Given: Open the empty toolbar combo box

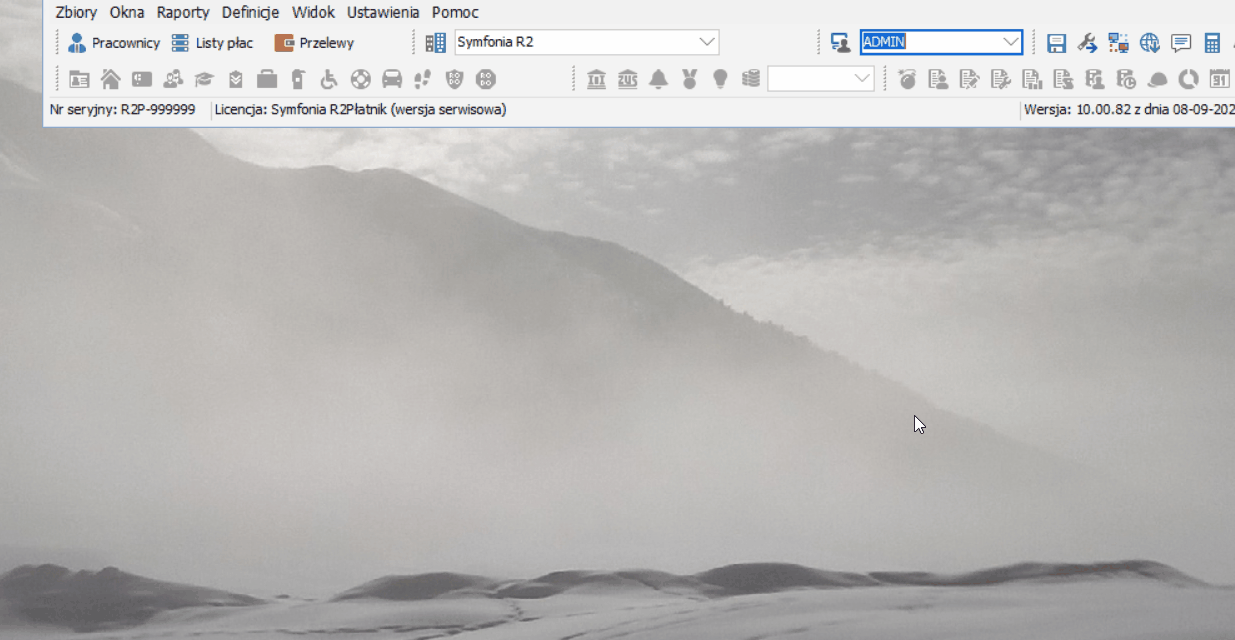Looking at the screenshot, I should [821, 79].
